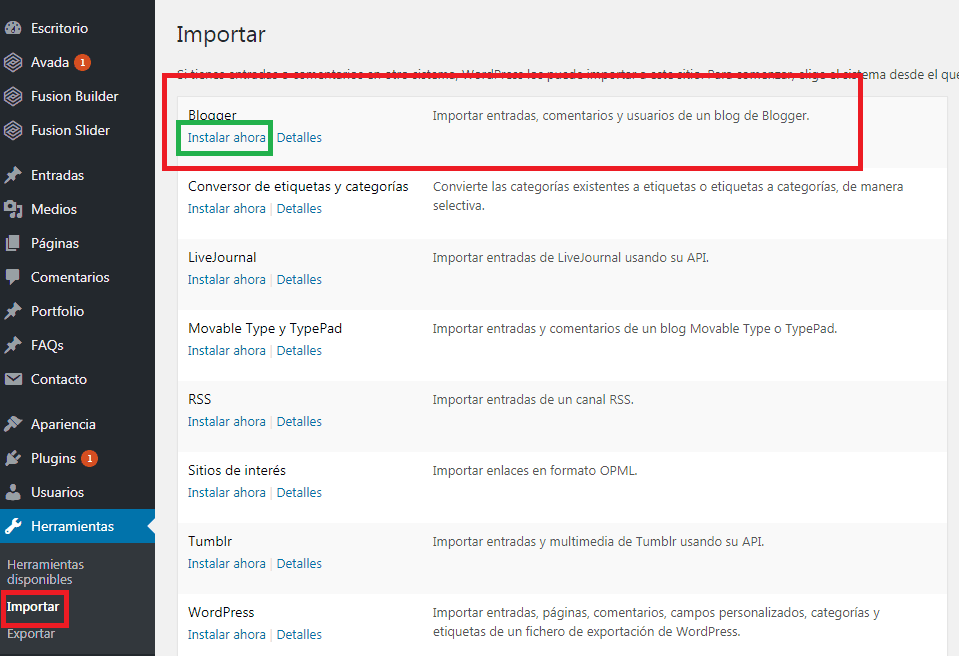Select the Herramientas menu
Viewport: 959px width, 656px height.
(77, 526)
